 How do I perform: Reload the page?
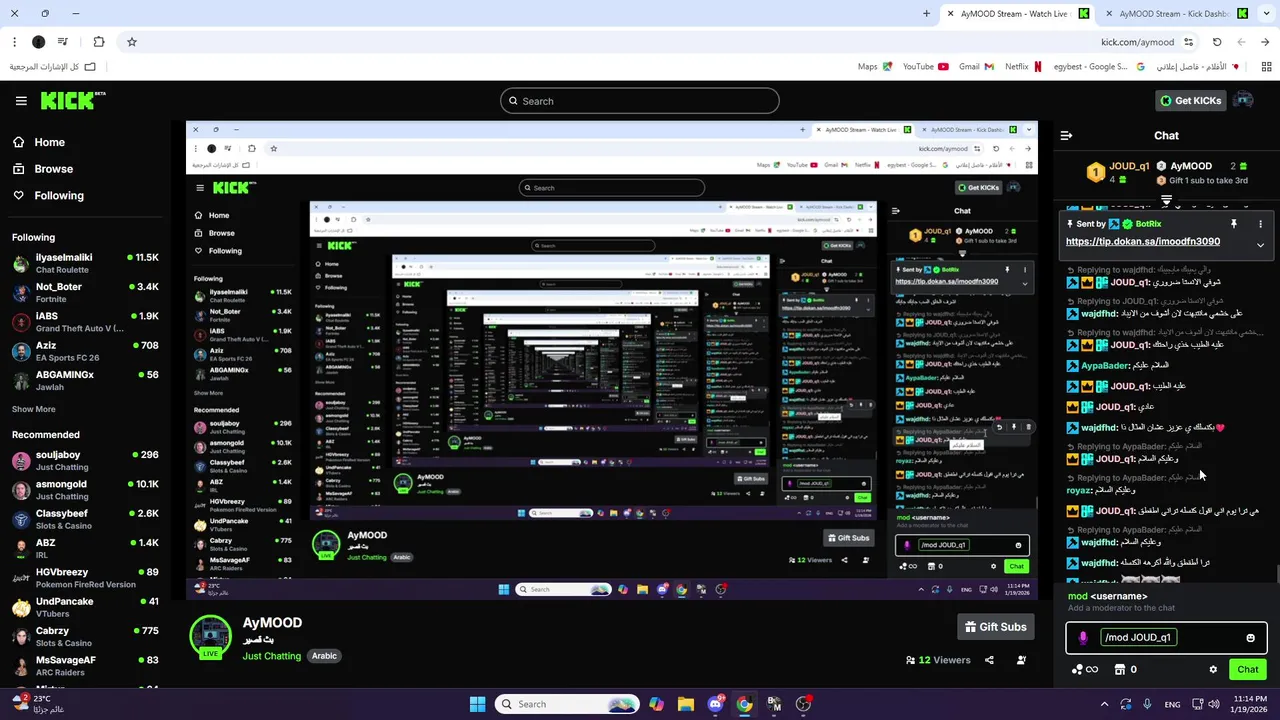[x=1217, y=42]
